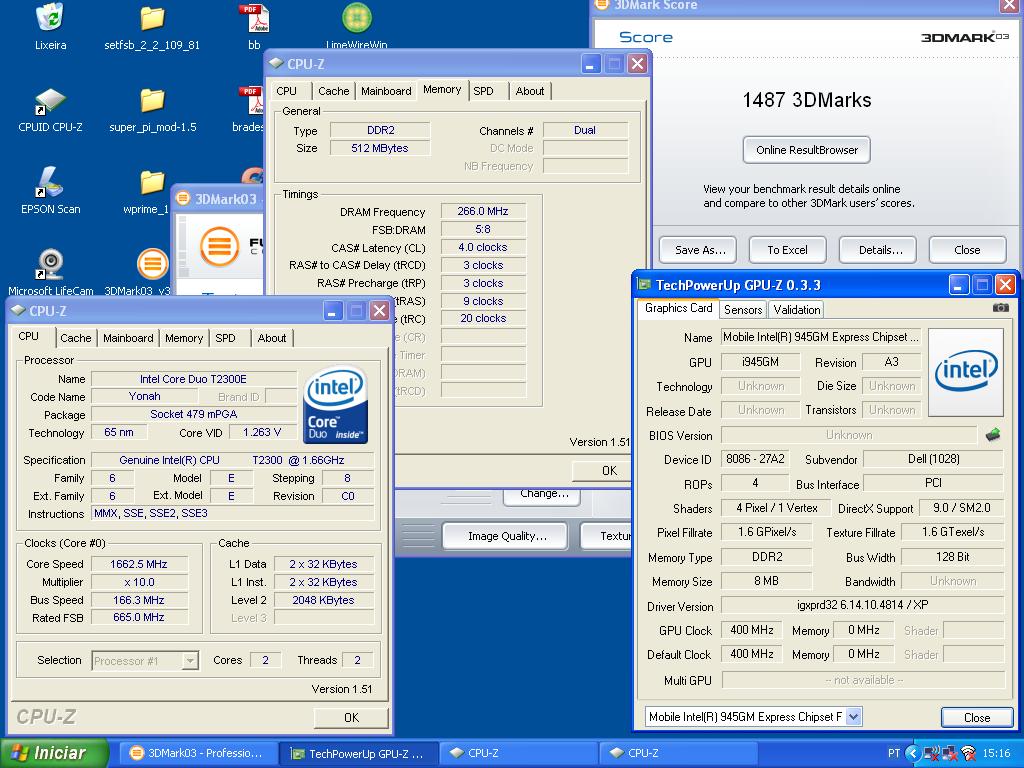Switch to SPD tab in front CPU-Z

tap(225, 338)
